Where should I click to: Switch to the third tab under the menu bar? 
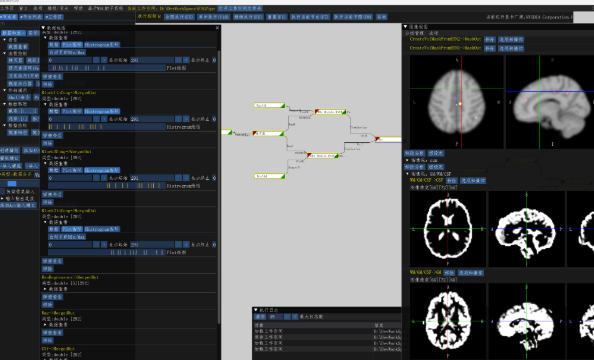click(x=54, y=17)
